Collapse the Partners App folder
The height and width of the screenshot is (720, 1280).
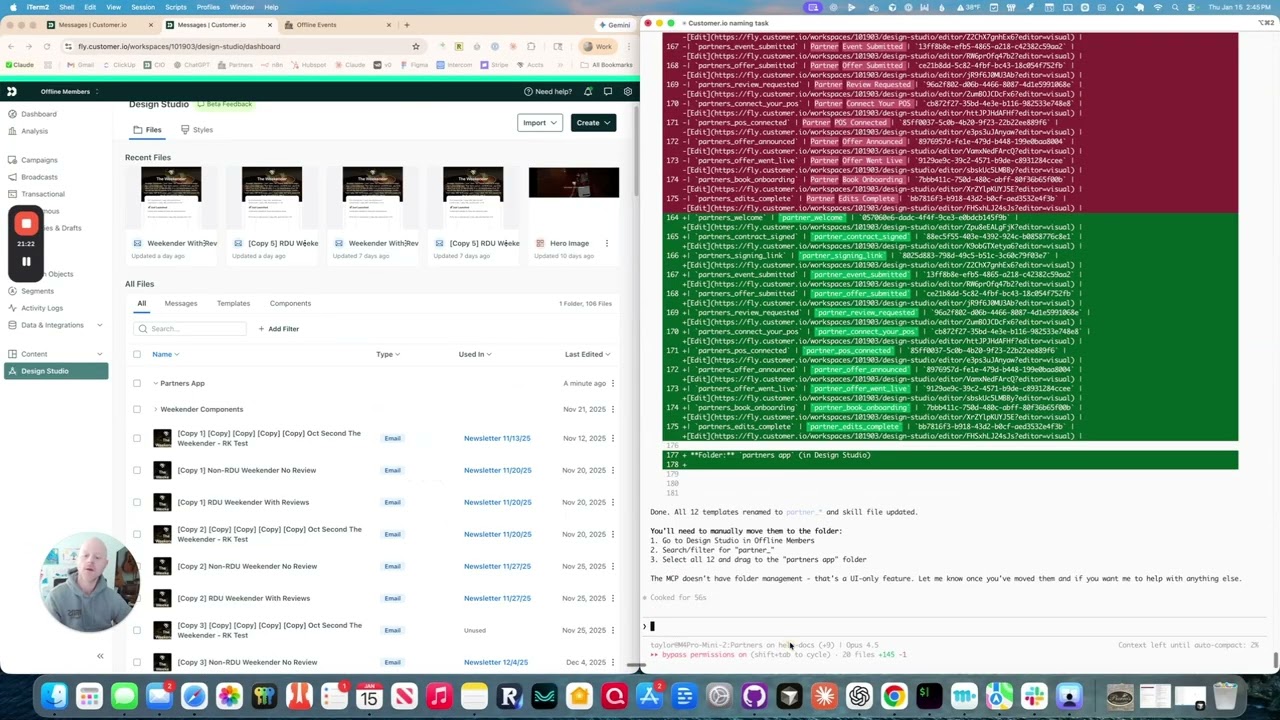tap(155, 383)
